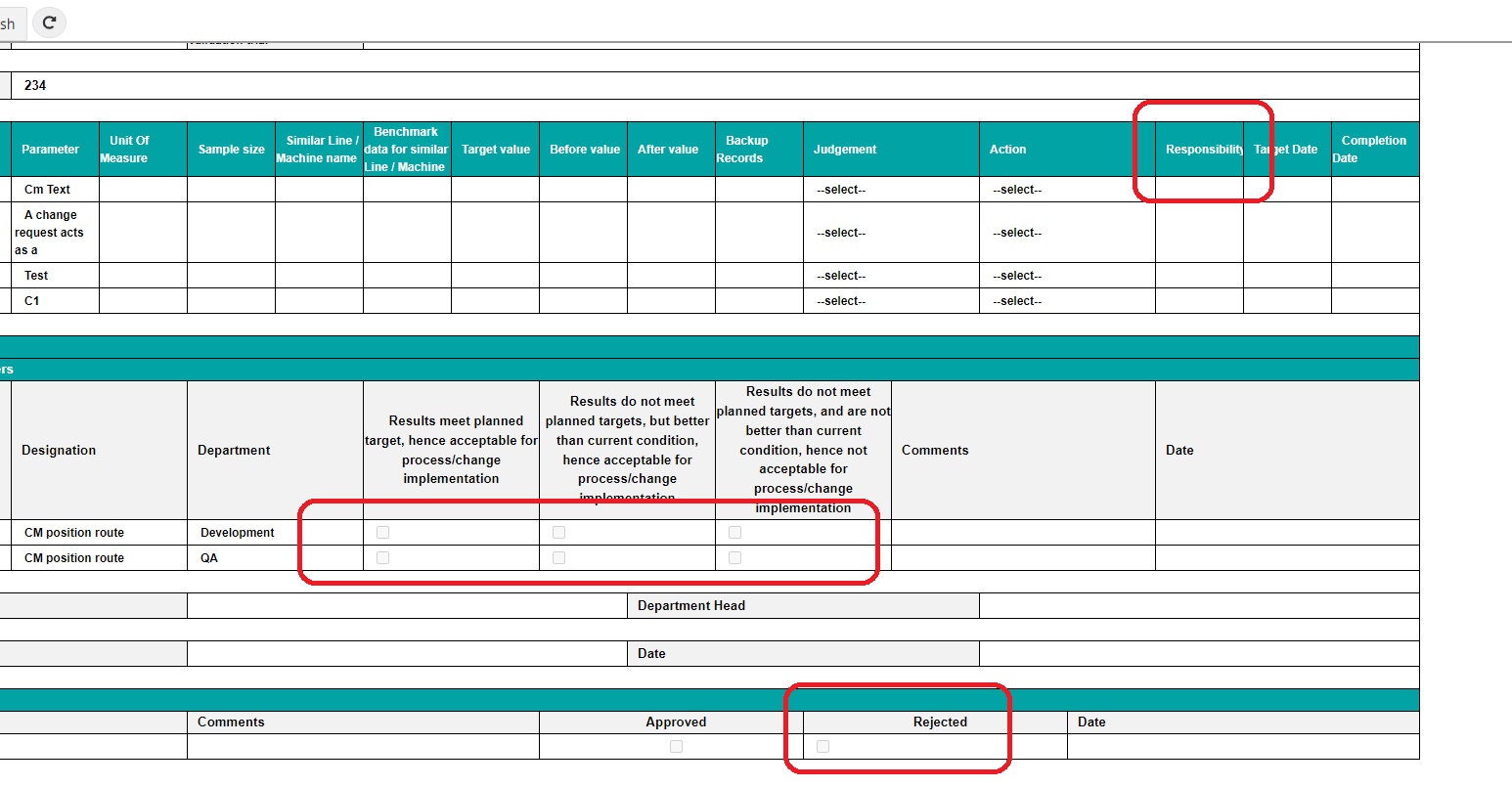Click the 'Approved' column label
The image size is (1512, 788).
[x=676, y=722]
